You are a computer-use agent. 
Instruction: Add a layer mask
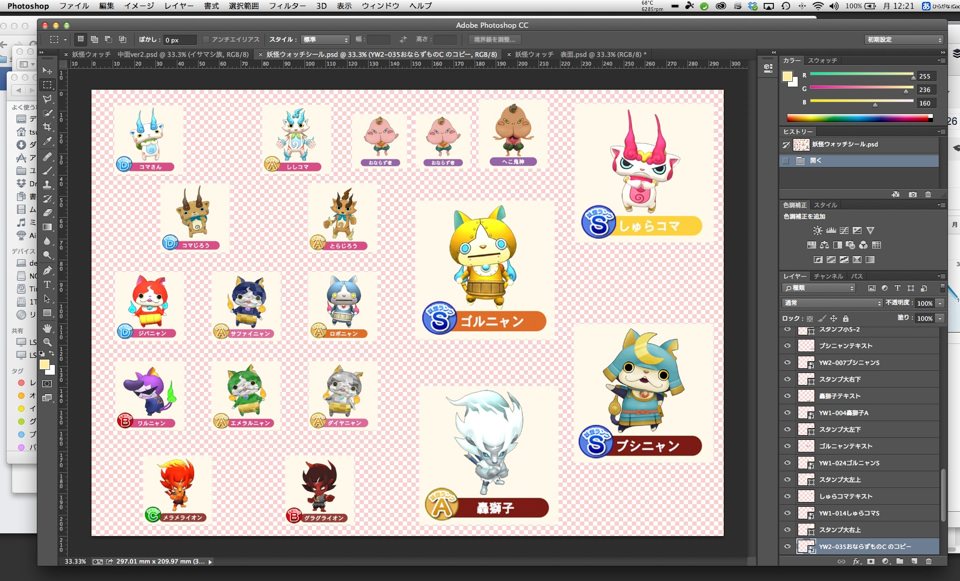click(x=871, y=561)
